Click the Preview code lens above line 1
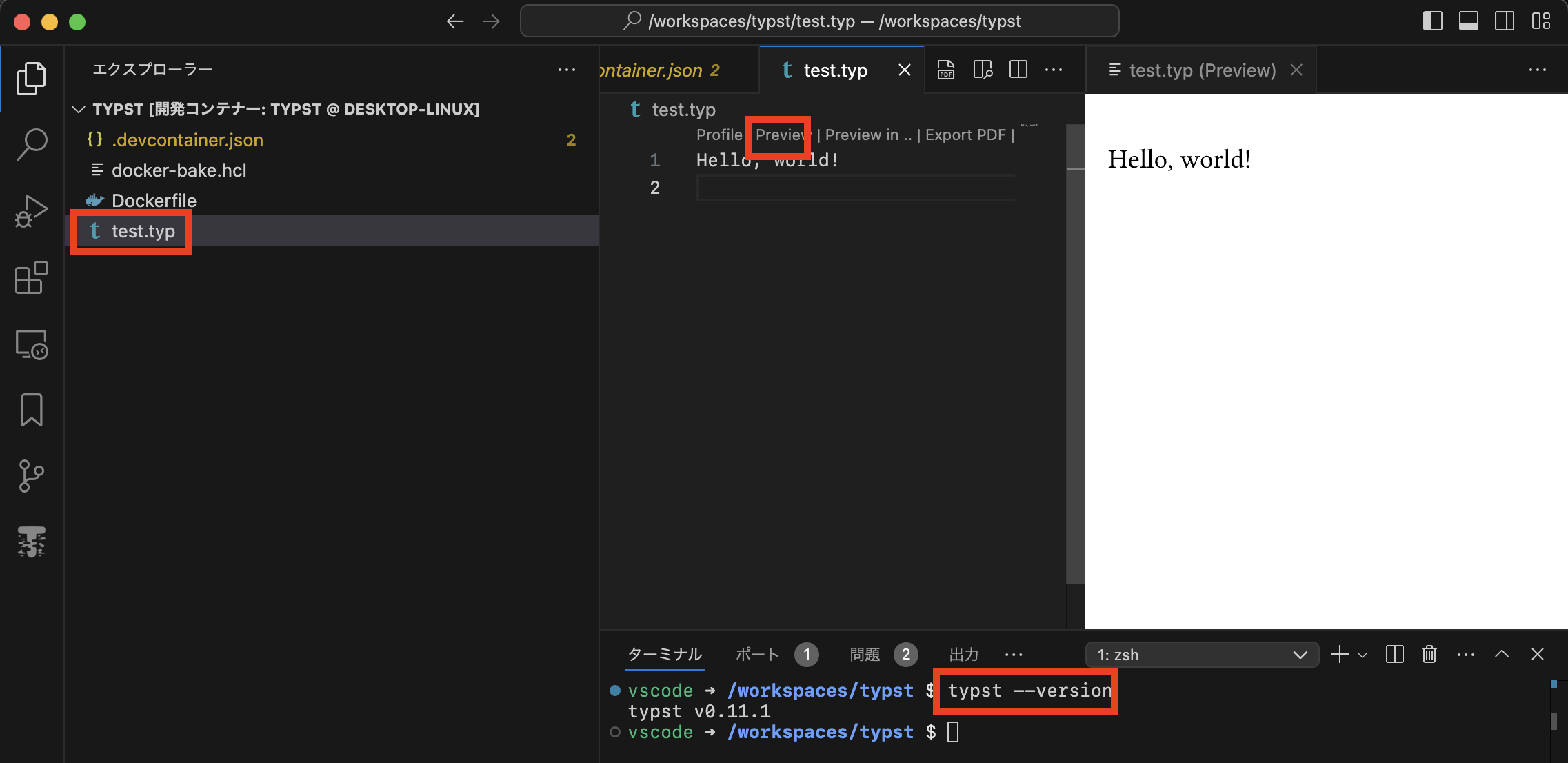Image resolution: width=1568 pixels, height=763 pixels. 779,135
